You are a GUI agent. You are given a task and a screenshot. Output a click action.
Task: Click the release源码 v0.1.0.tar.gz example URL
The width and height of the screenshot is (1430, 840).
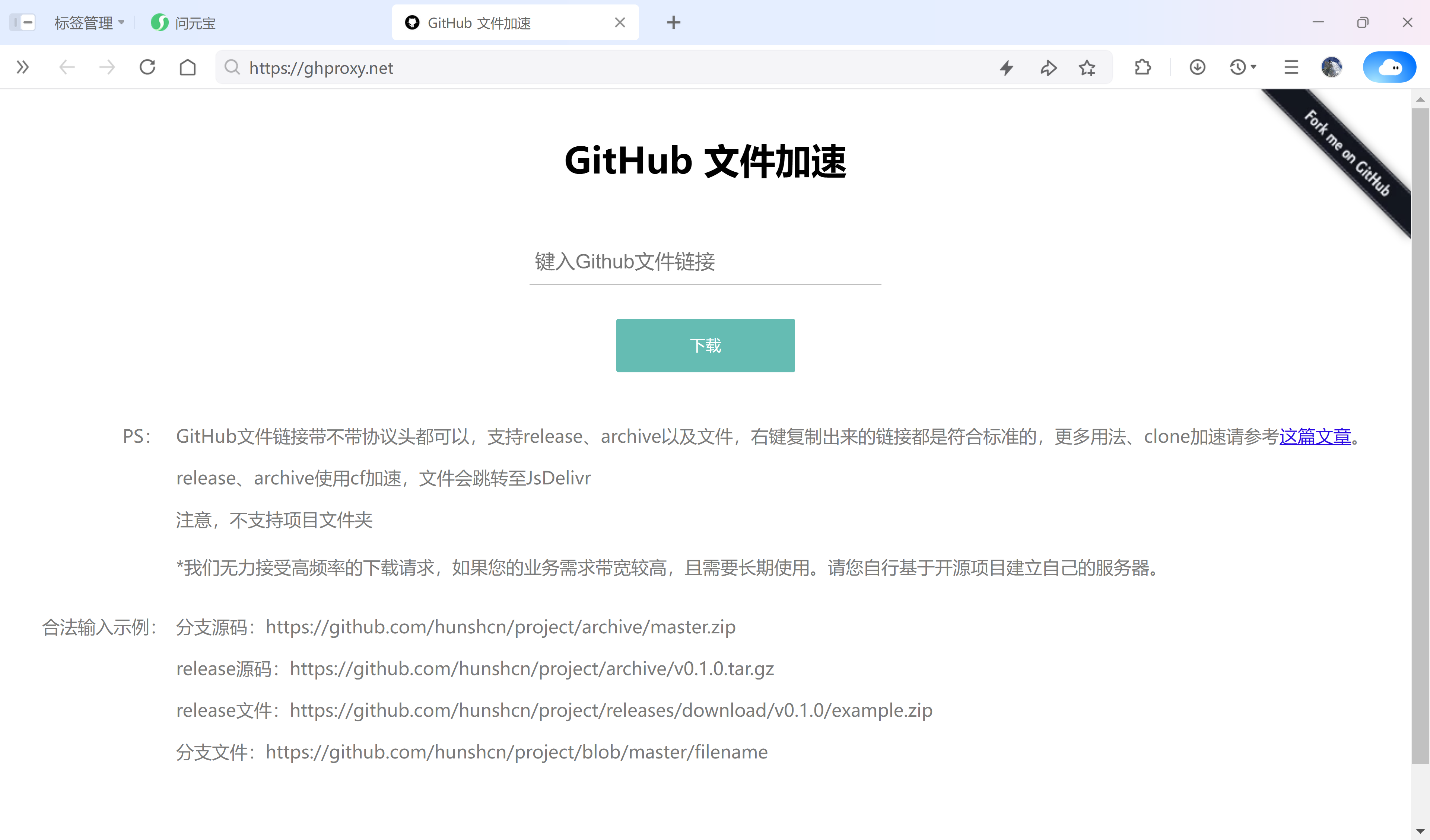[532, 669]
